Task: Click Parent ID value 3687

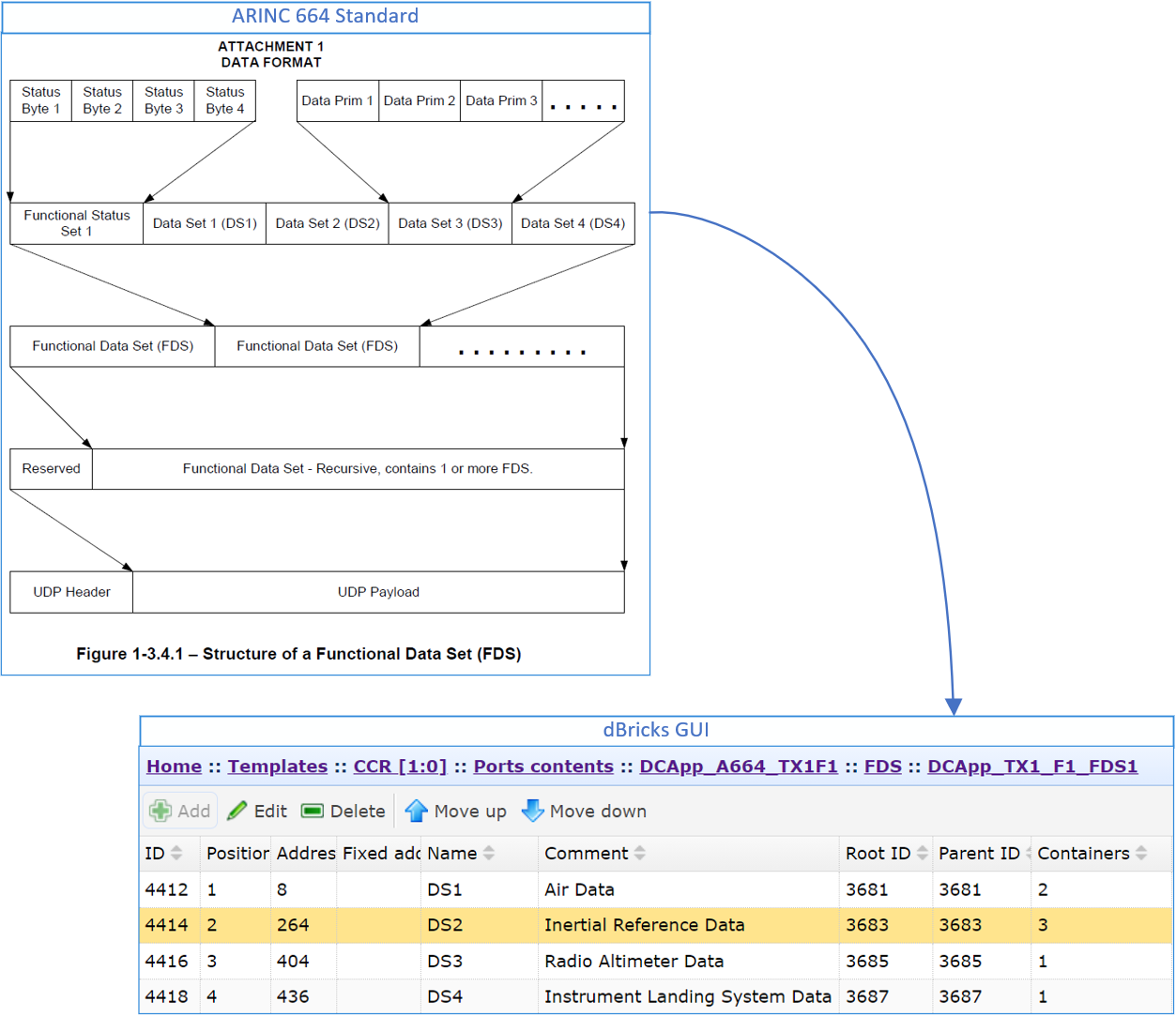Action: pyautogui.click(x=960, y=996)
